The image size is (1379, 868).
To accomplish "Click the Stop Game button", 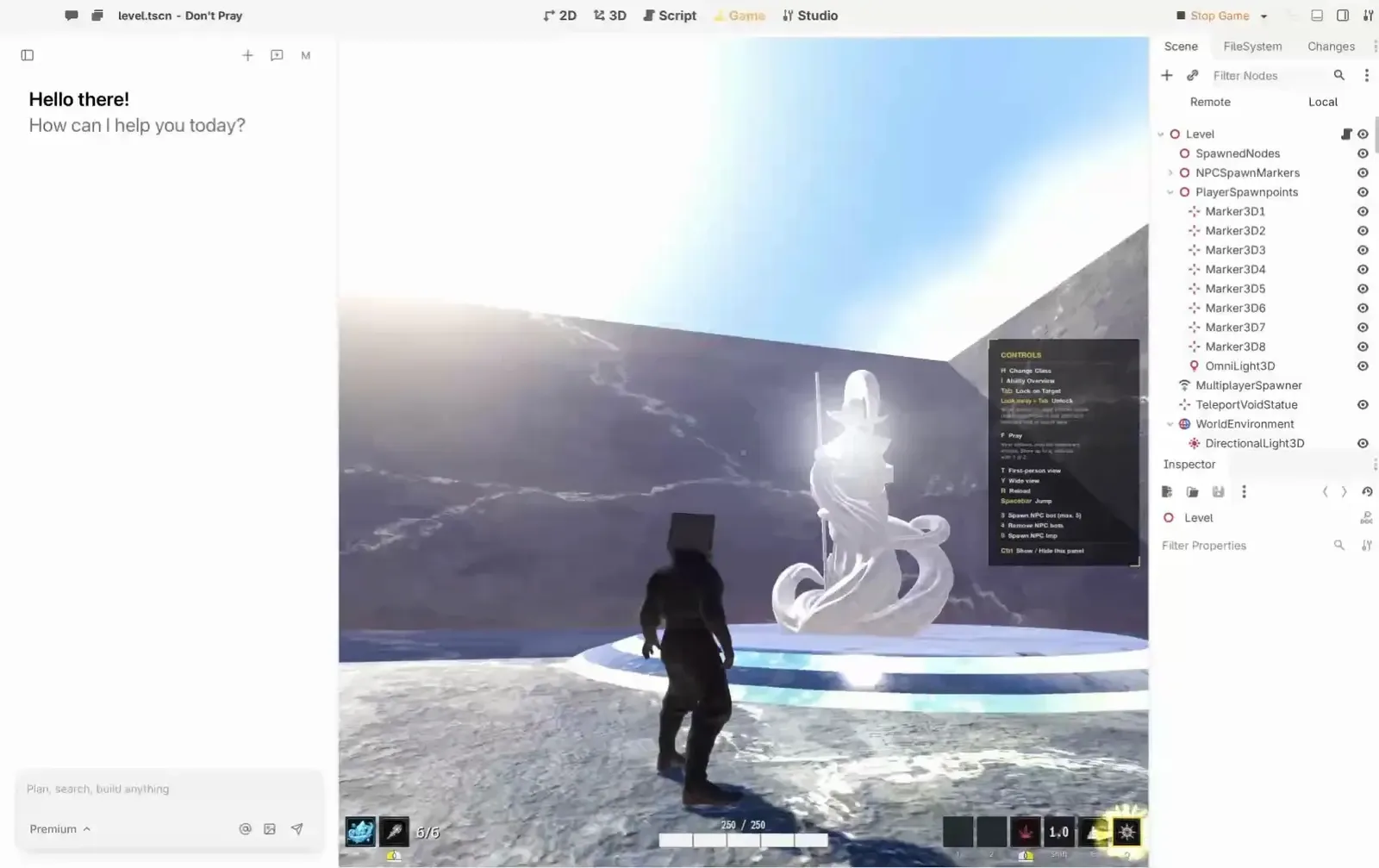I will [1213, 16].
